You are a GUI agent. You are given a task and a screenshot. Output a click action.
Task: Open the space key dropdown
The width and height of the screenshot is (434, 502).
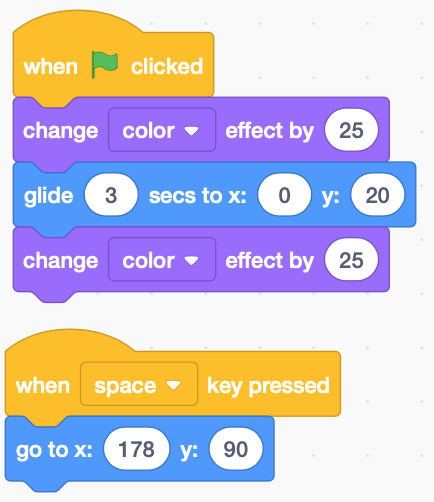pyautogui.click(x=139, y=384)
